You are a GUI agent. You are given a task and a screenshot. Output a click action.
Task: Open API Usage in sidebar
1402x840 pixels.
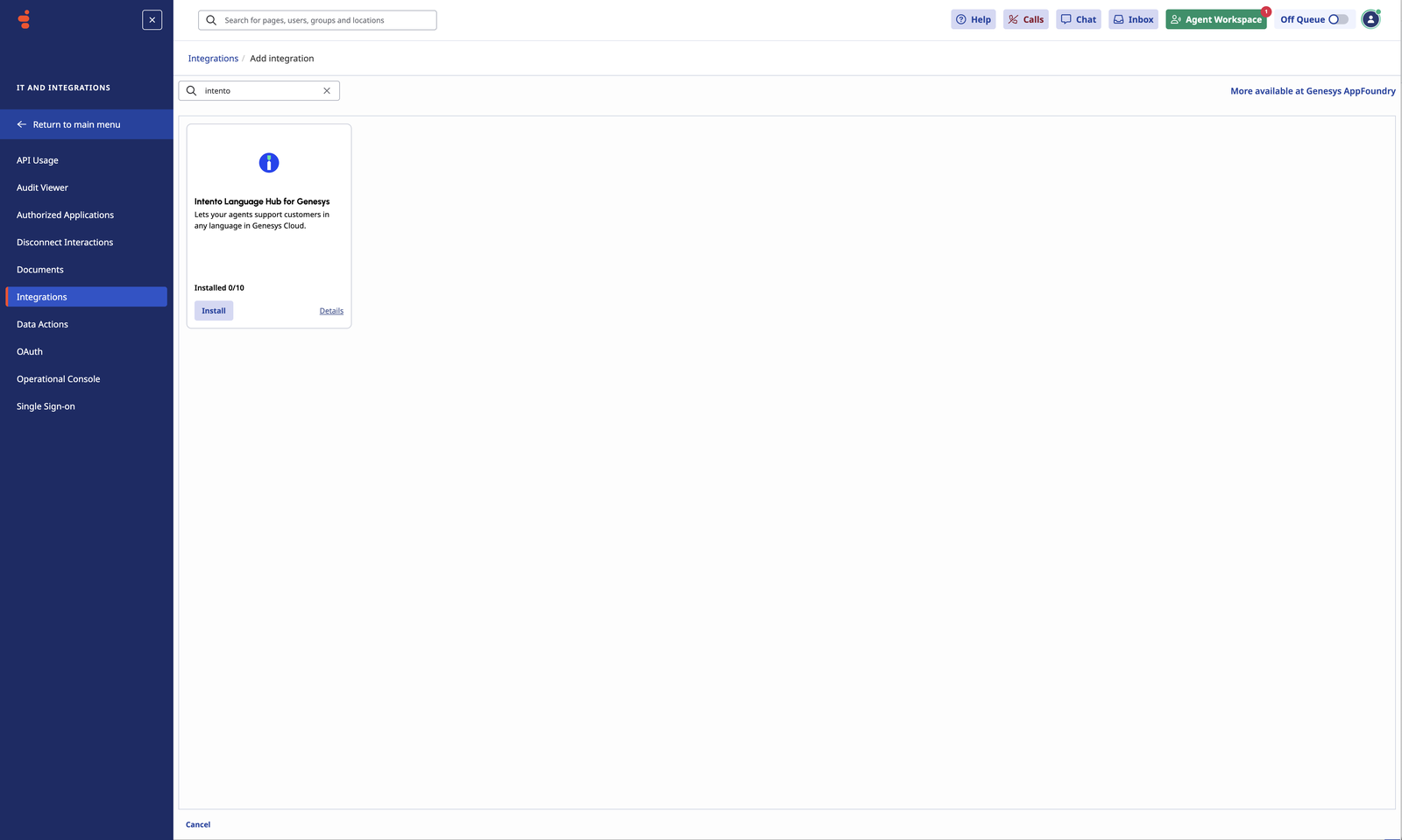click(x=38, y=160)
